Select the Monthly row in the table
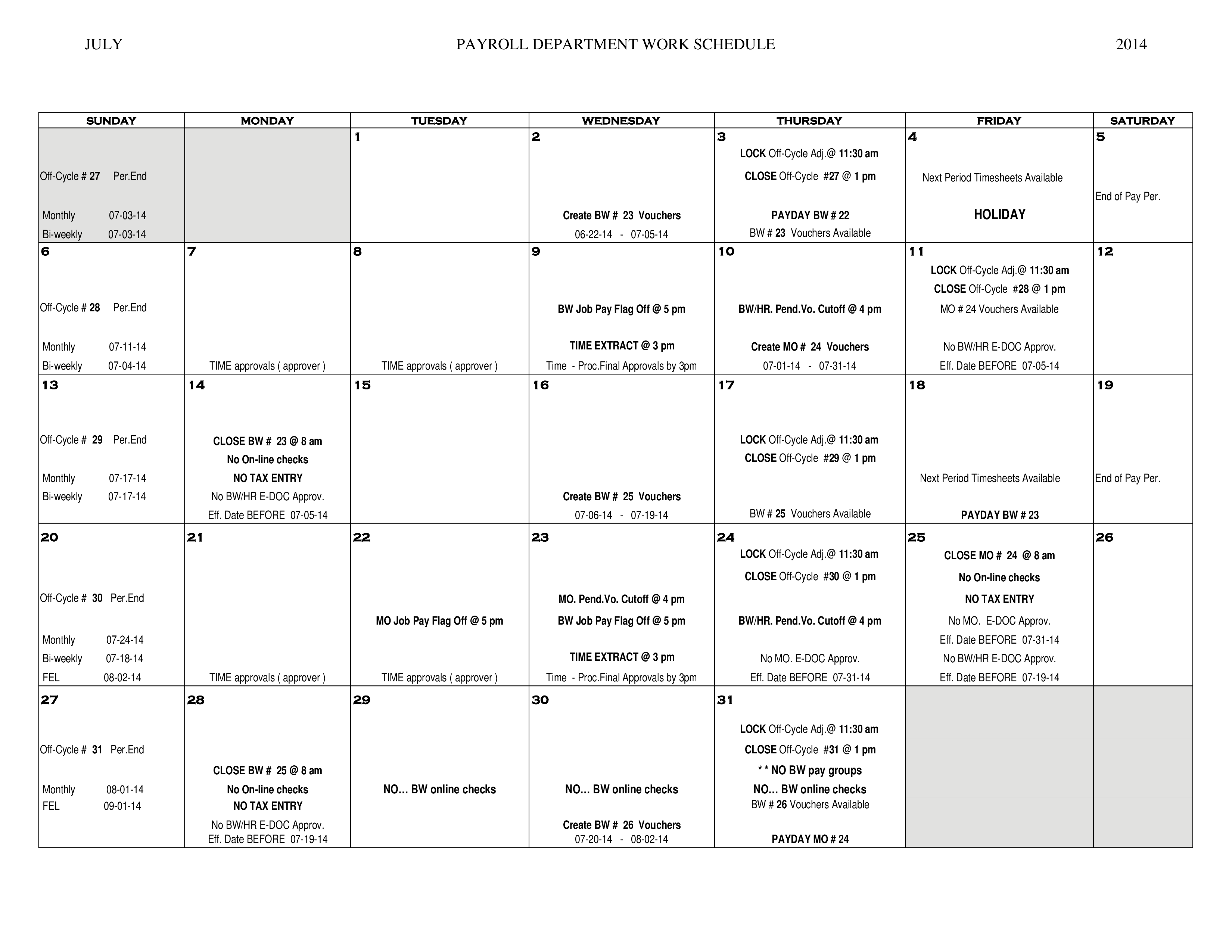Screen dimensions: 1232x952 tap(90, 215)
